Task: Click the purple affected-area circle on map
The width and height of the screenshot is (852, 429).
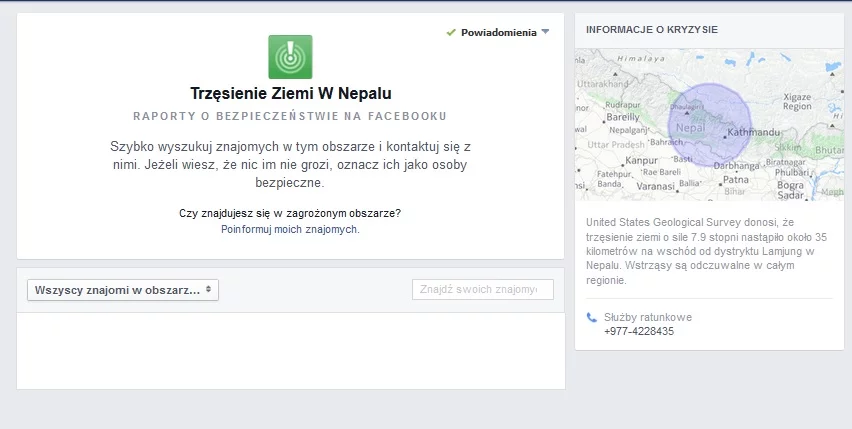Action: point(709,125)
